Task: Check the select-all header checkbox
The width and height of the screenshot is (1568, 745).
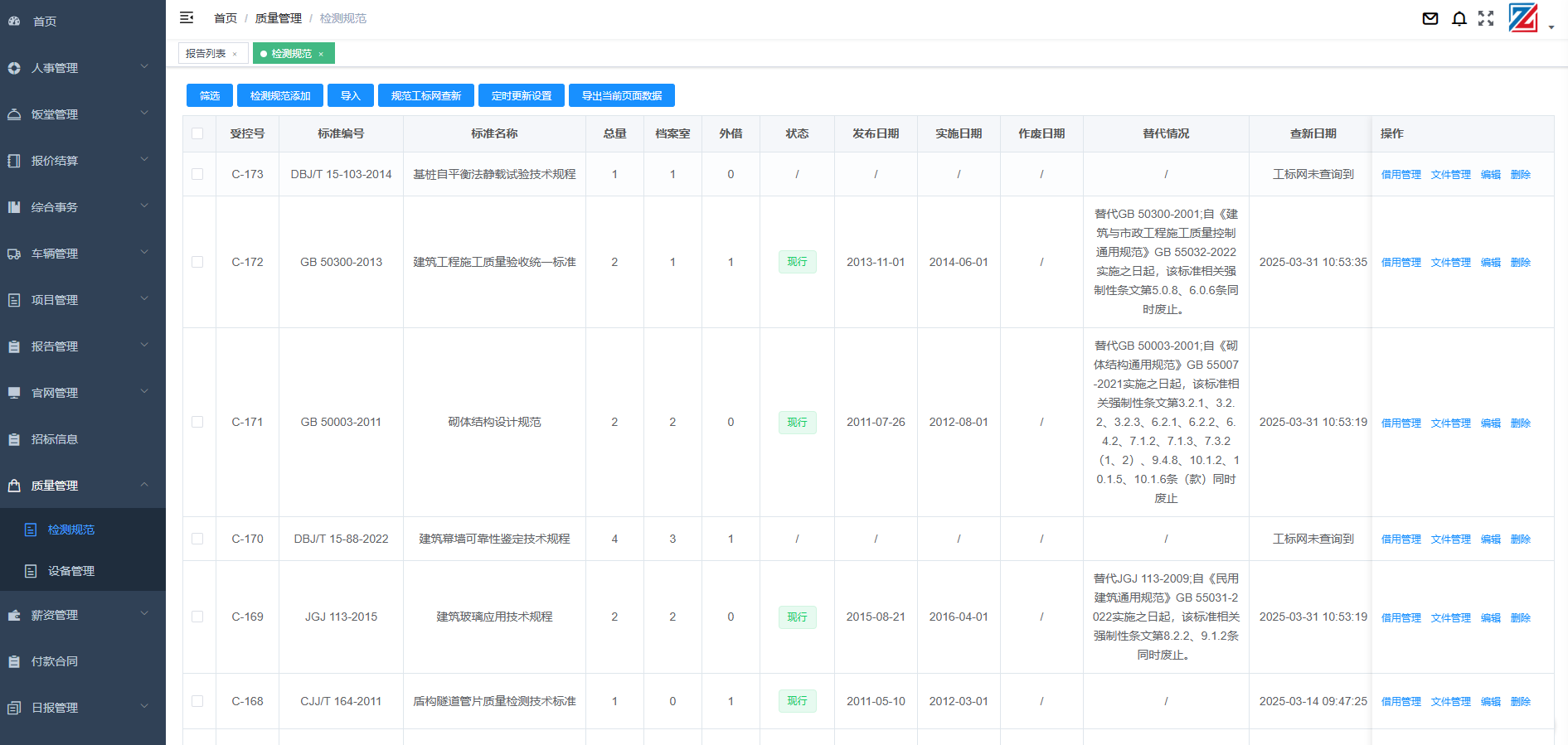Action: [x=197, y=133]
